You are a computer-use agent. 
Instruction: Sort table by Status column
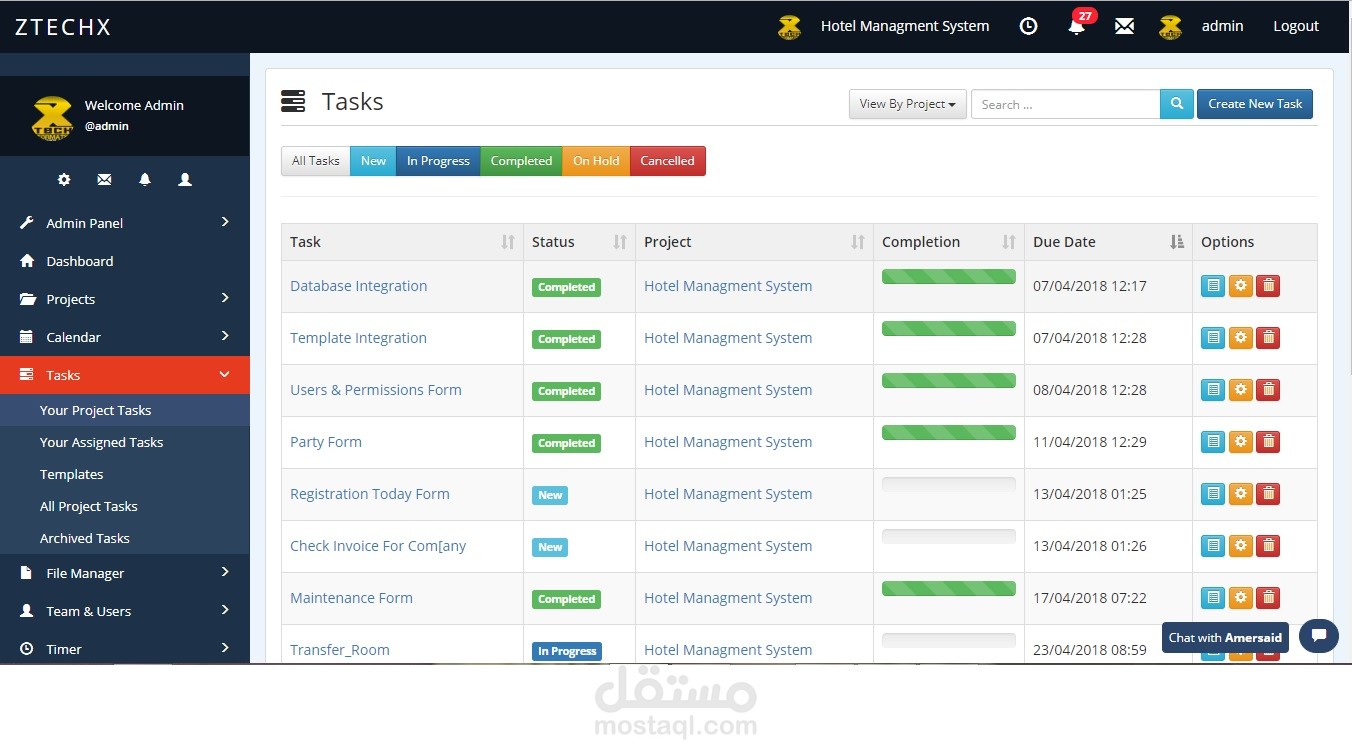(x=580, y=242)
